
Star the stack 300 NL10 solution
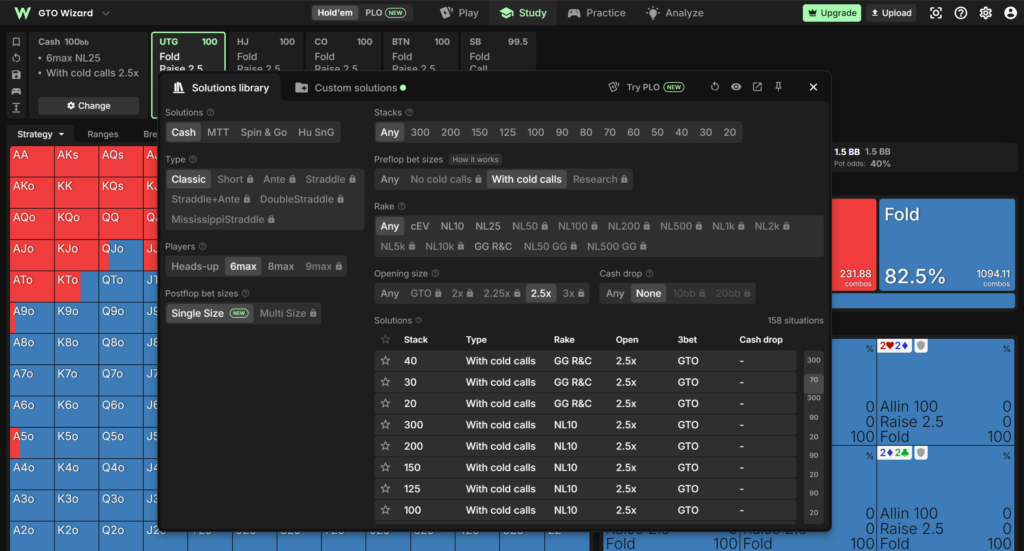385,425
